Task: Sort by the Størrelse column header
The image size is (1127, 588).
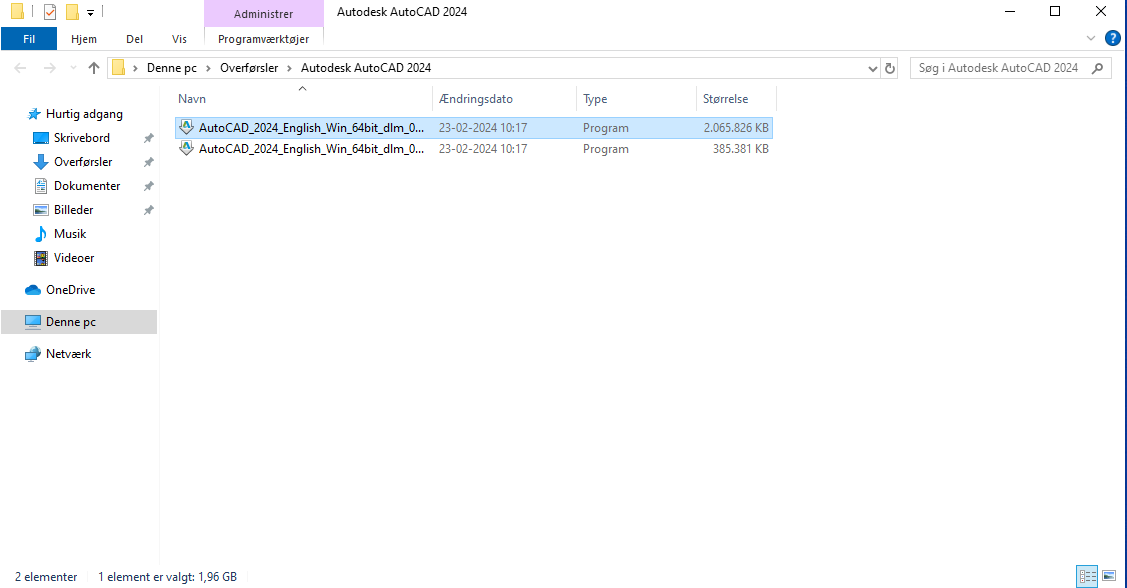Action: [736, 98]
